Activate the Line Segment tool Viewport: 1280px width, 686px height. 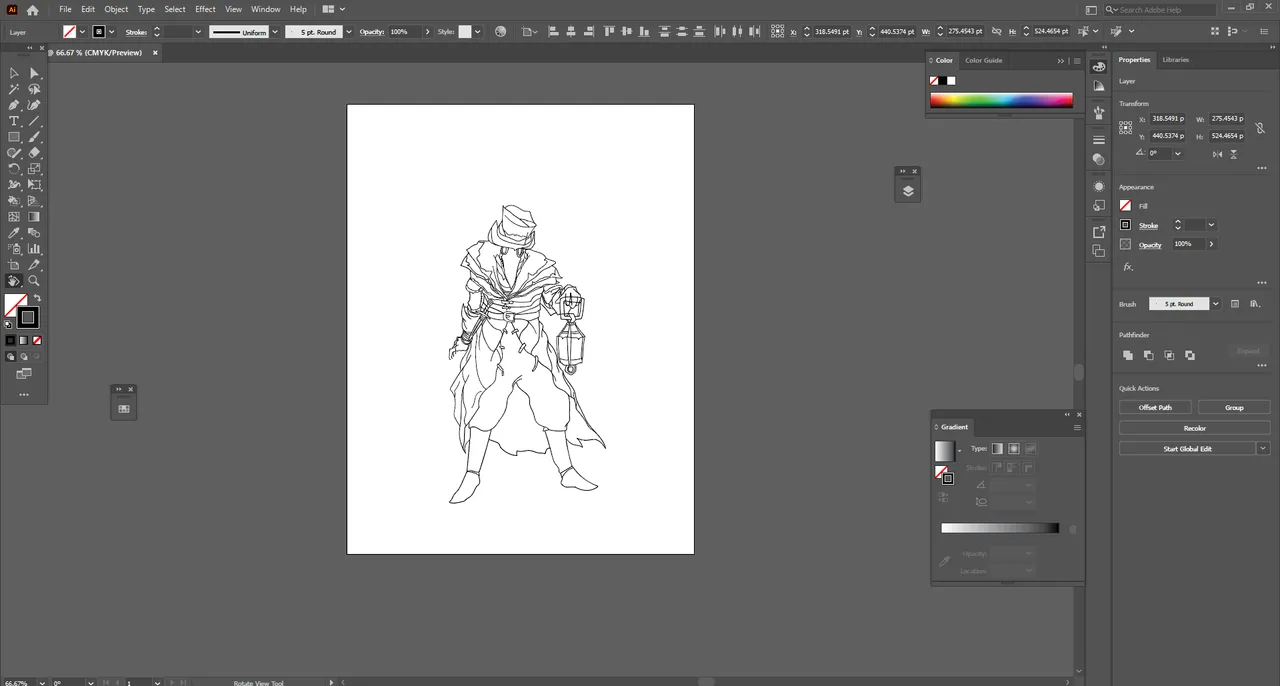[34, 121]
